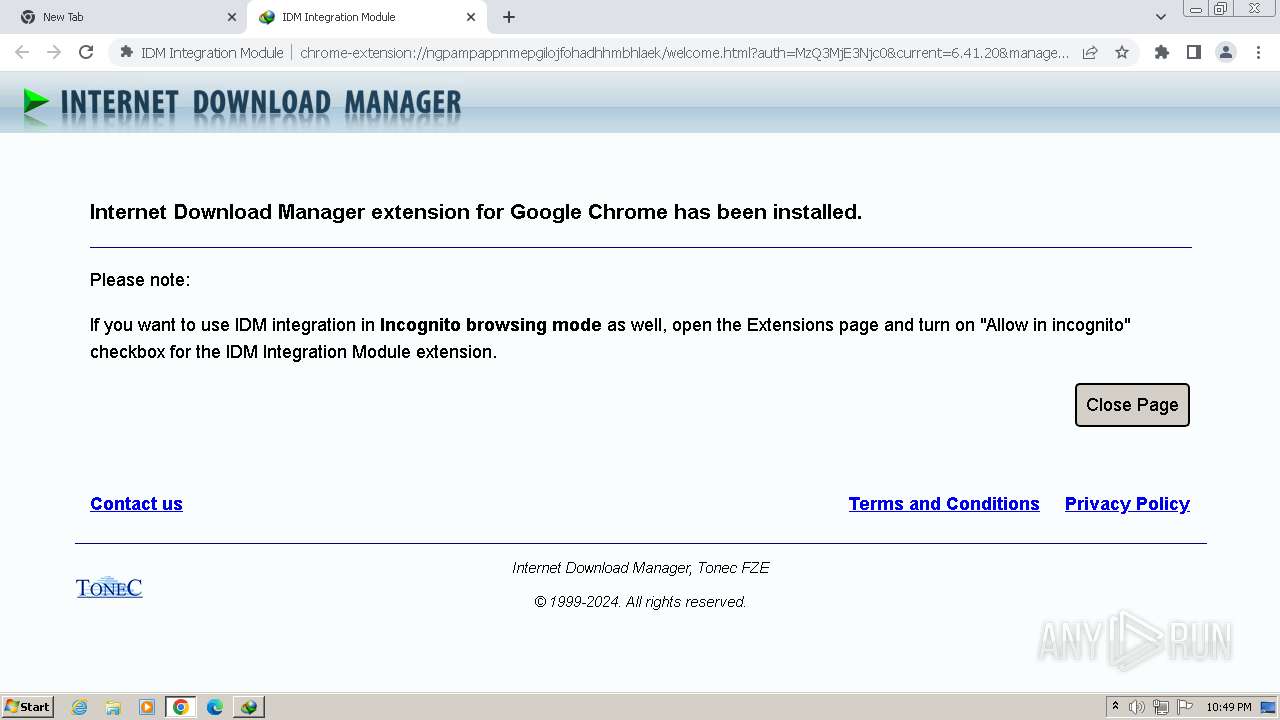The width and height of the screenshot is (1280, 720).
Task: Click the IDM favicon on the active tab
Action: 267,17
